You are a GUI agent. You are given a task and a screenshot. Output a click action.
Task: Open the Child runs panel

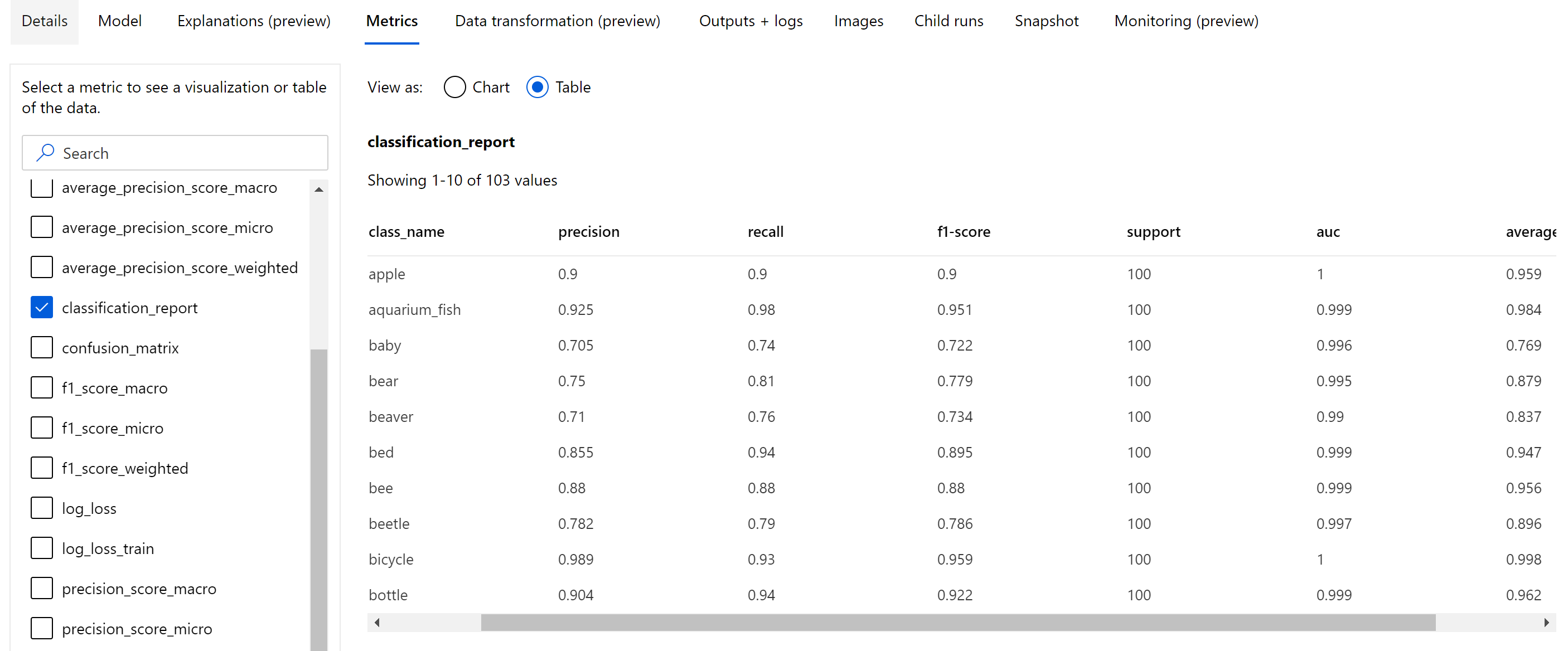(948, 21)
